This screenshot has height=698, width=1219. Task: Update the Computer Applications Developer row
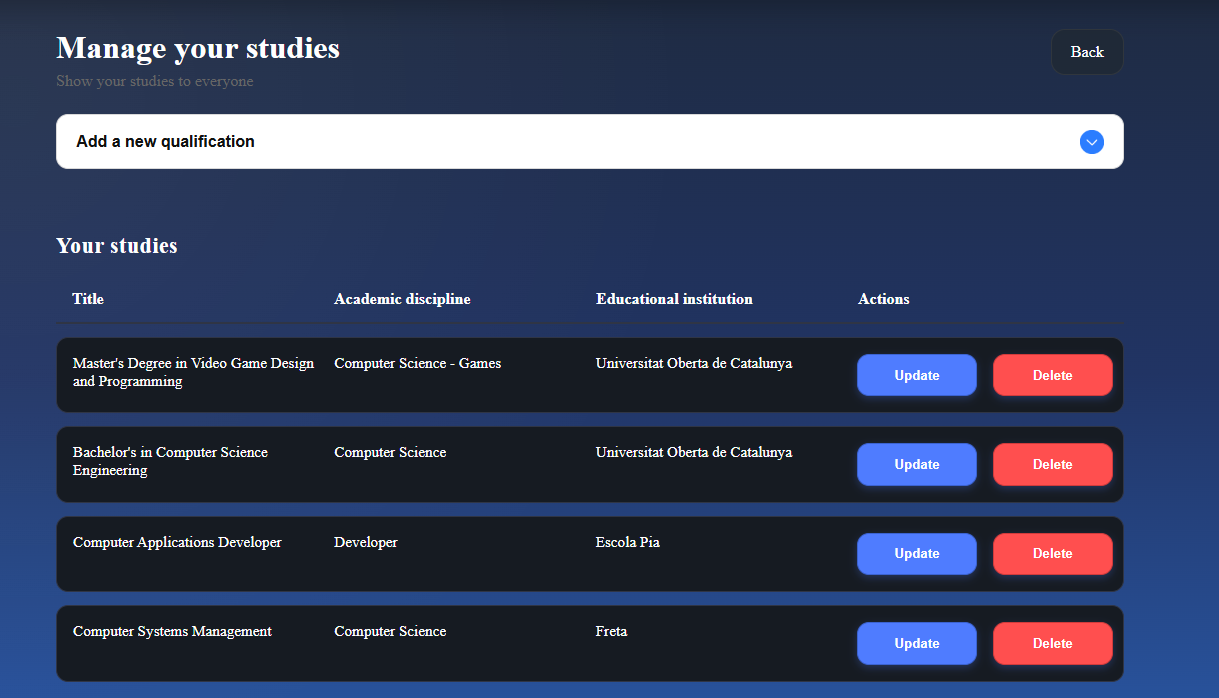point(917,553)
